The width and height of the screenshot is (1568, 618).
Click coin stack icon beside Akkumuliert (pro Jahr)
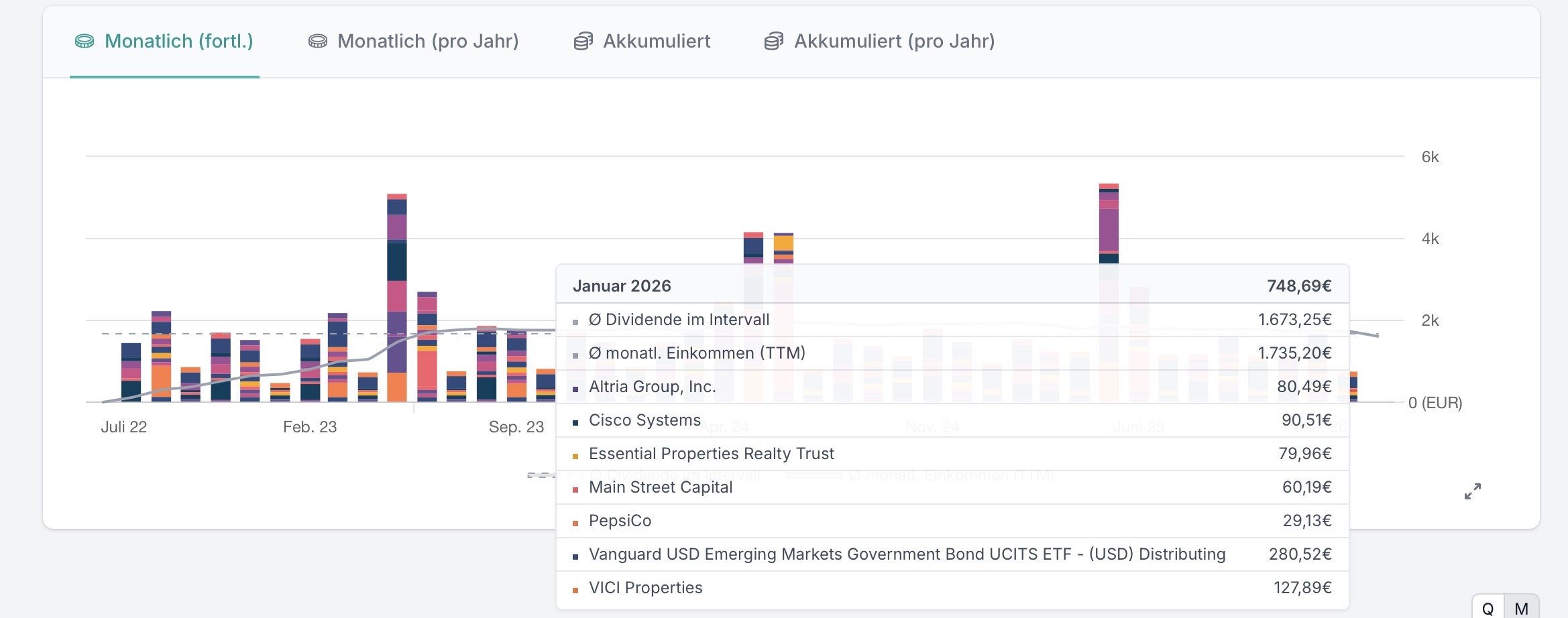pos(773,42)
